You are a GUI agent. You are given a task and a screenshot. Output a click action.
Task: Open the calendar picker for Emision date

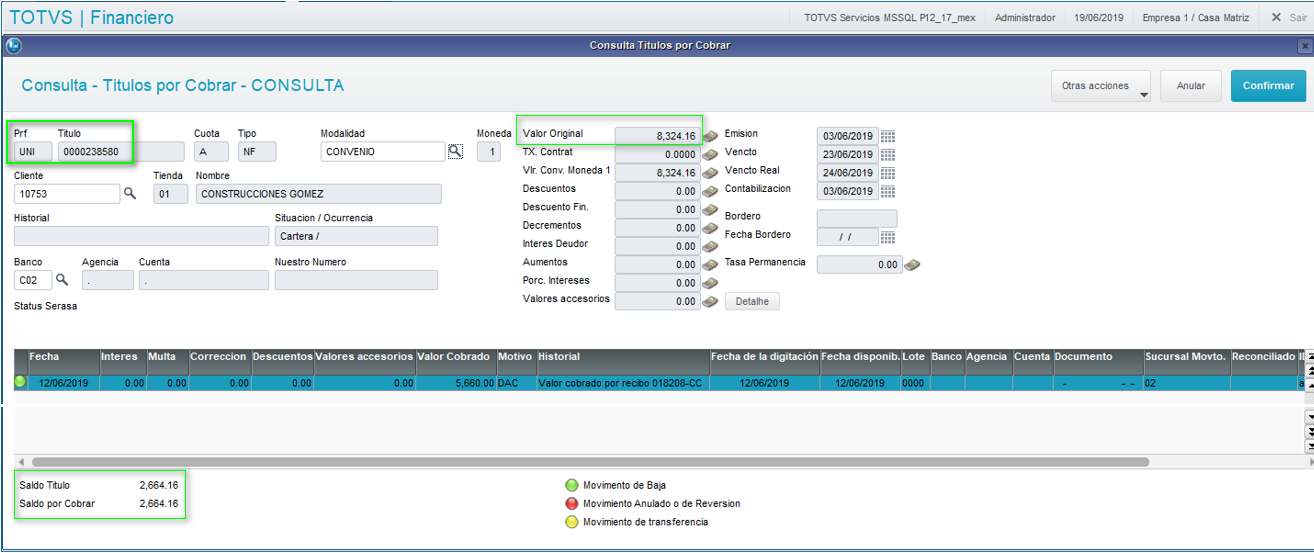click(888, 136)
